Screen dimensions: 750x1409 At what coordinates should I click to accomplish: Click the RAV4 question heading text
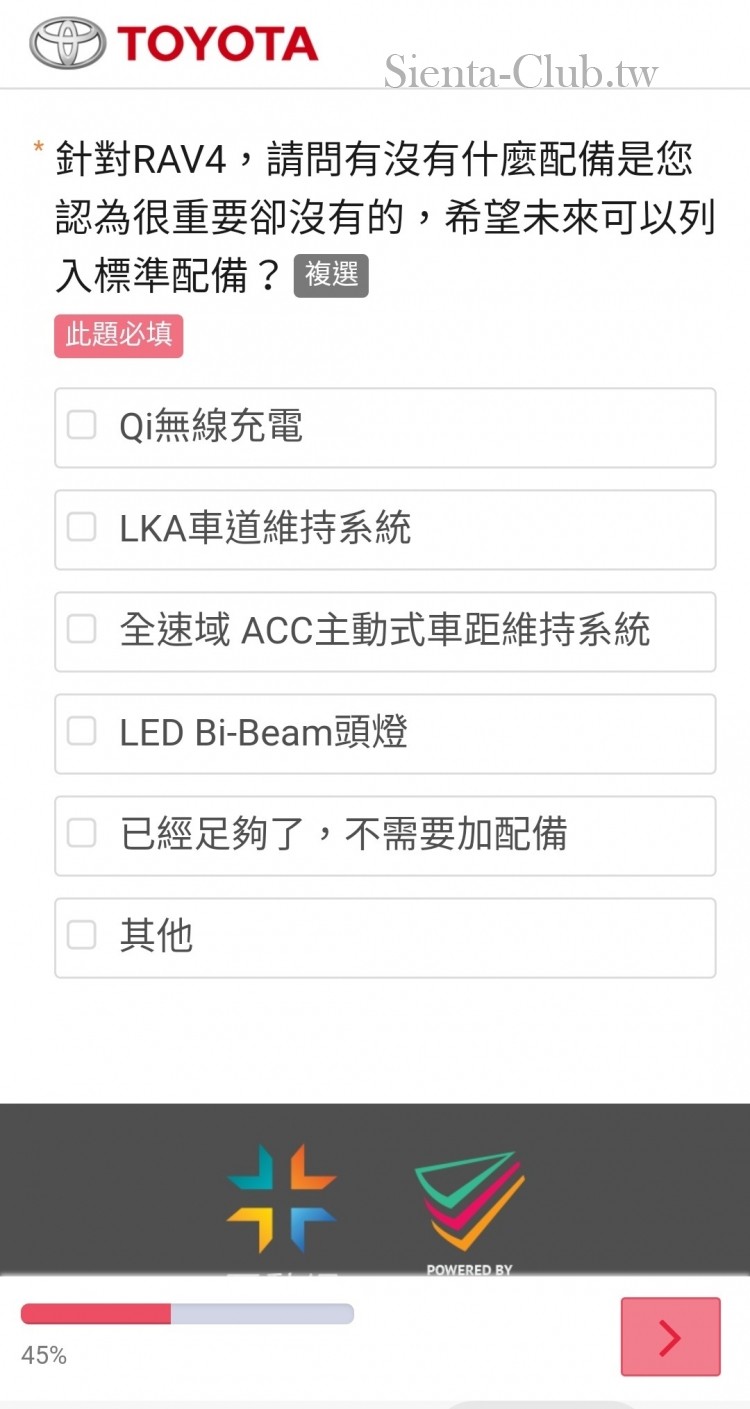(x=385, y=217)
